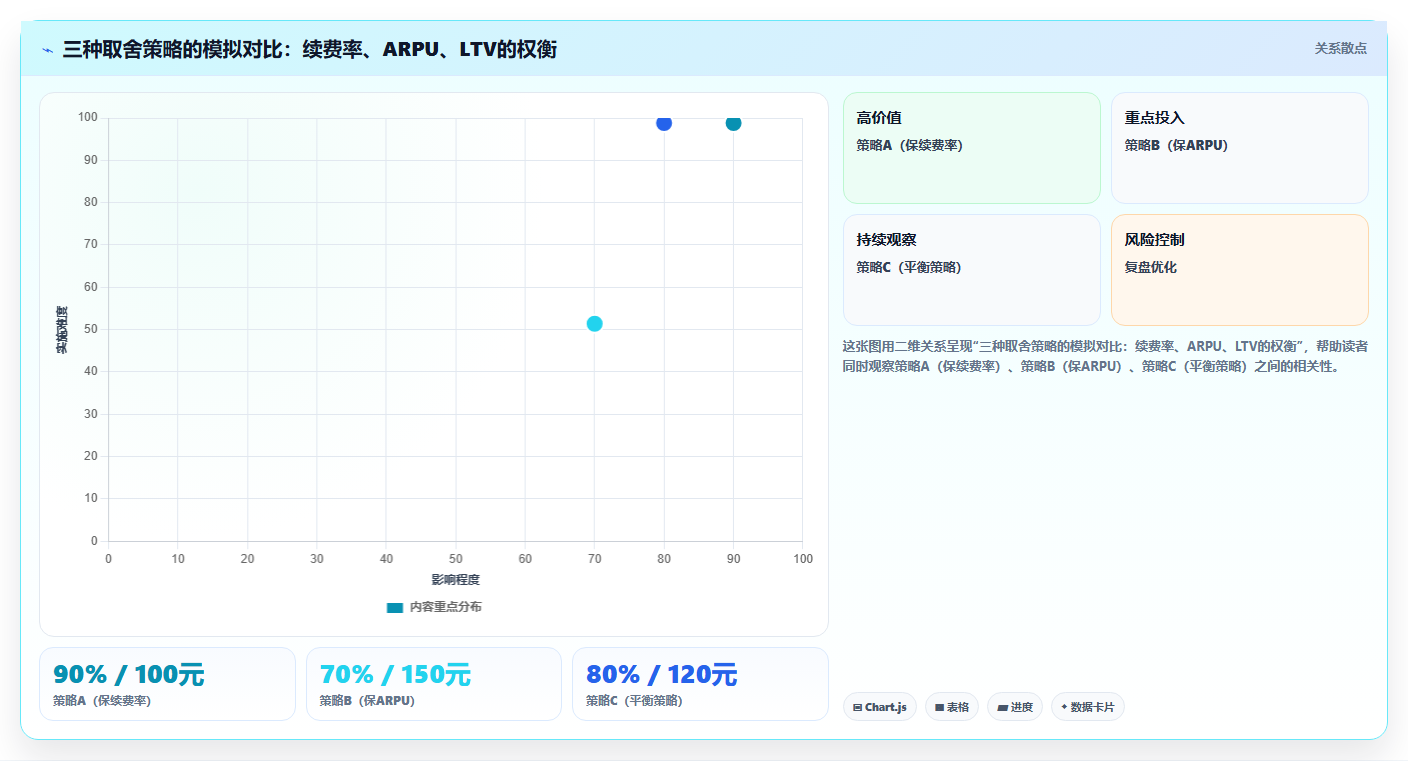Click the 表格 tag chip
The height and width of the screenshot is (761, 1408).
pyautogui.click(x=952, y=707)
